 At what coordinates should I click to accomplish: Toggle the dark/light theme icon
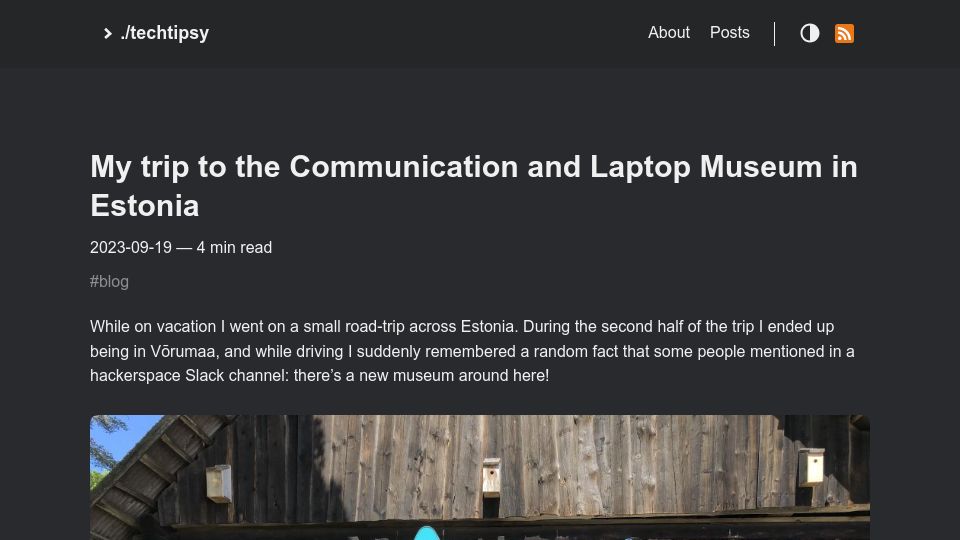(809, 33)
